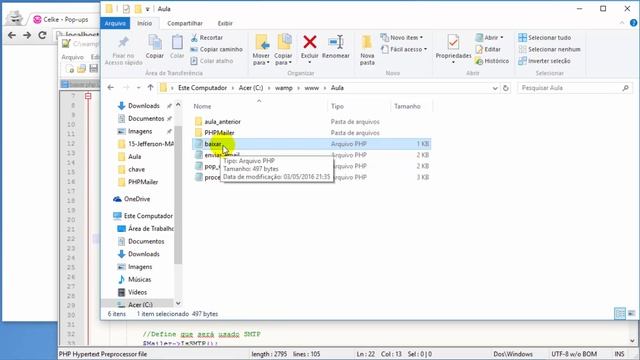640x360 pixels.
Task: Expand Propriedades dropdown arrow
Action: click(x=453, y=62)
